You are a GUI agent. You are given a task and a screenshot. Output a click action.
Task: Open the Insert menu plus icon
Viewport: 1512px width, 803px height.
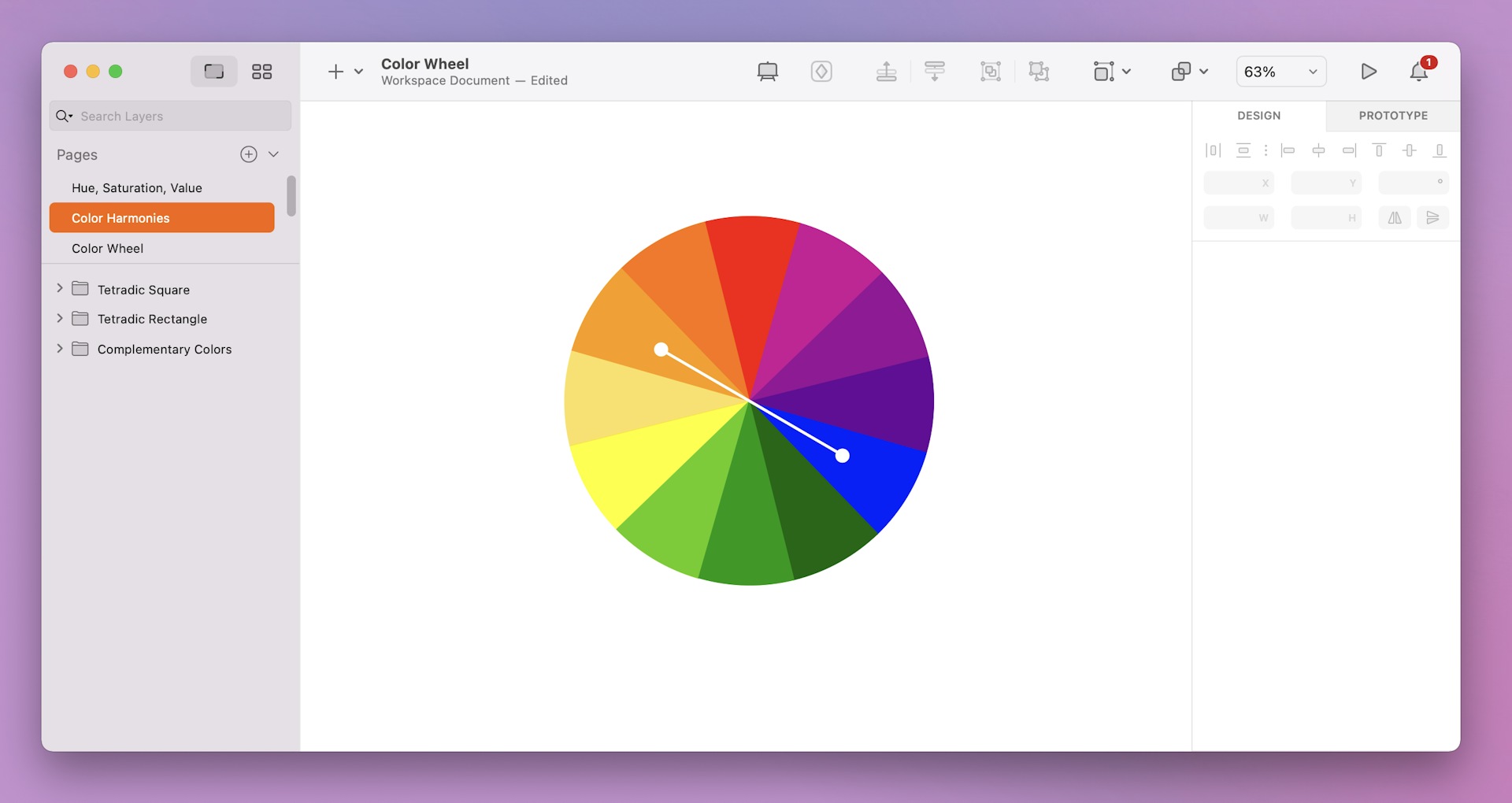click(x=334, y=71)
